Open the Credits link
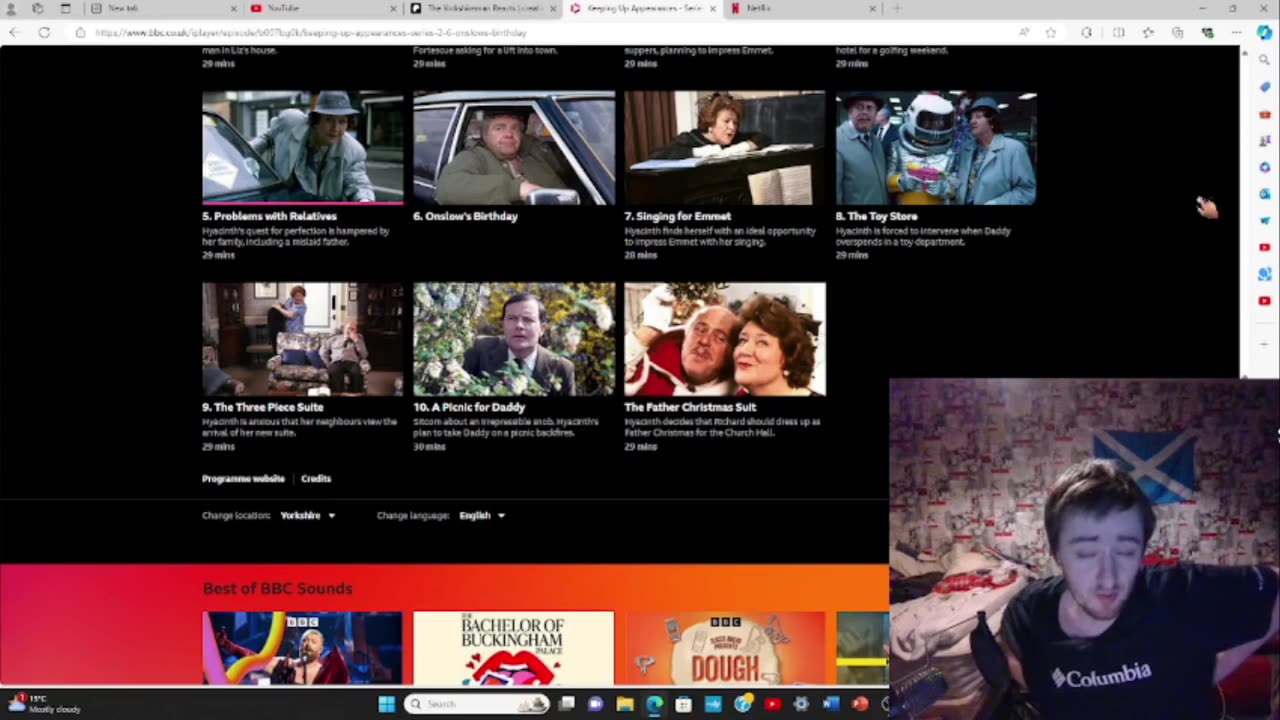This screenshot has height=720, width=1280. point(316,479)
